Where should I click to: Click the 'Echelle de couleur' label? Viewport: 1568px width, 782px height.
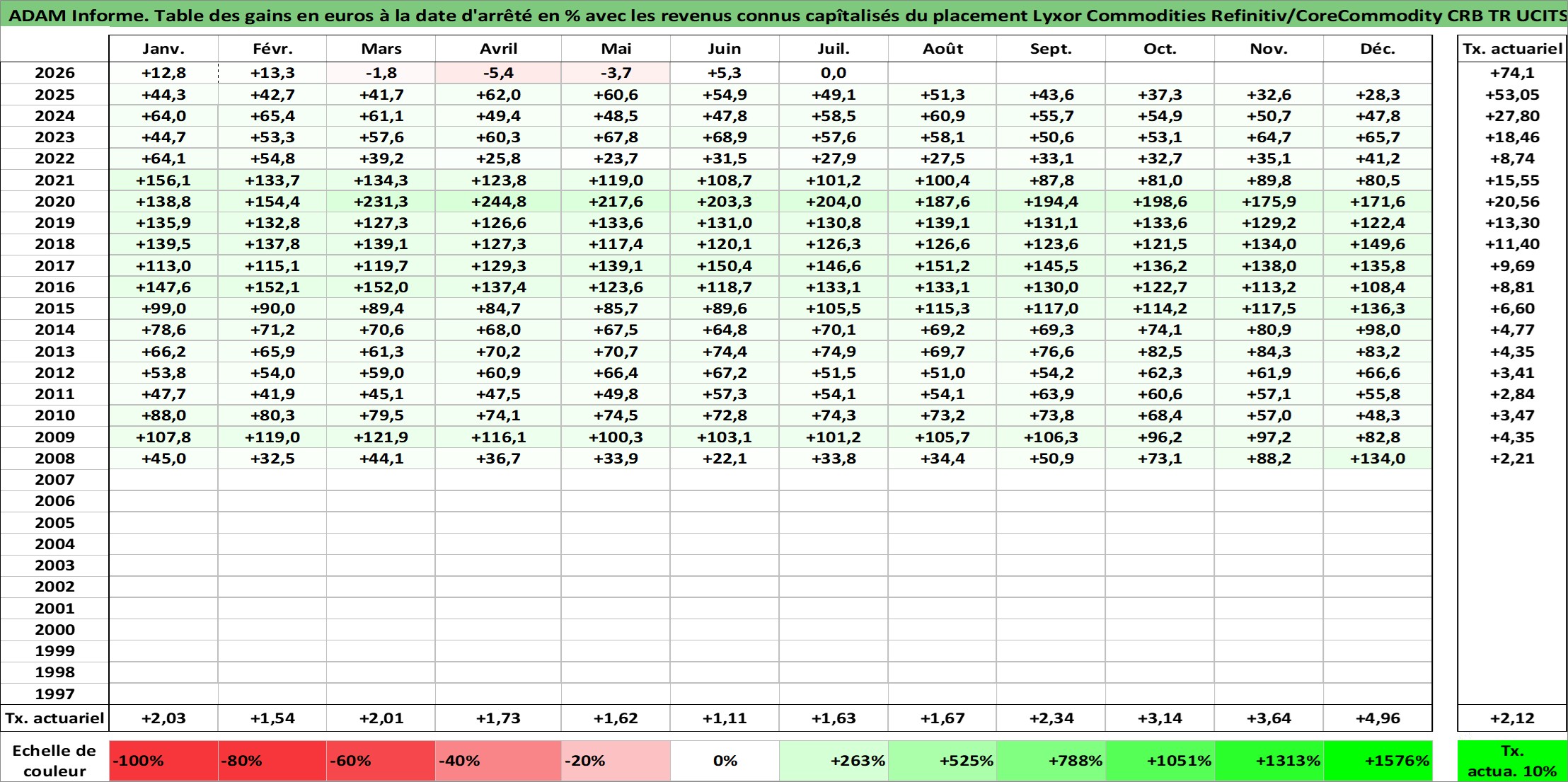click(54, 761)
